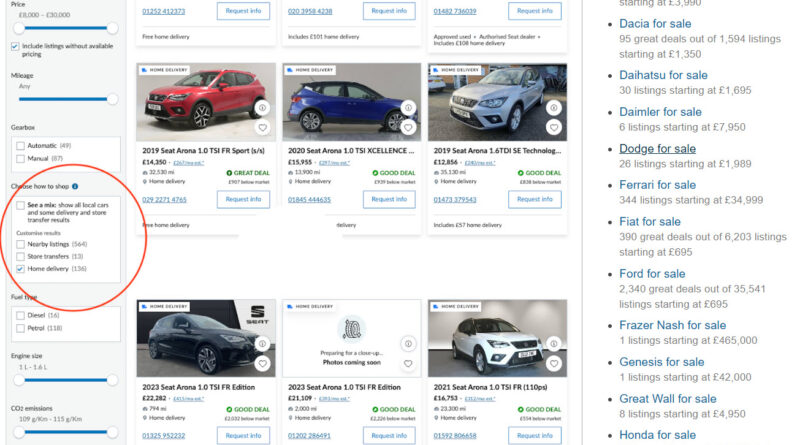Call dealer number 029 2271 4765

164,200
